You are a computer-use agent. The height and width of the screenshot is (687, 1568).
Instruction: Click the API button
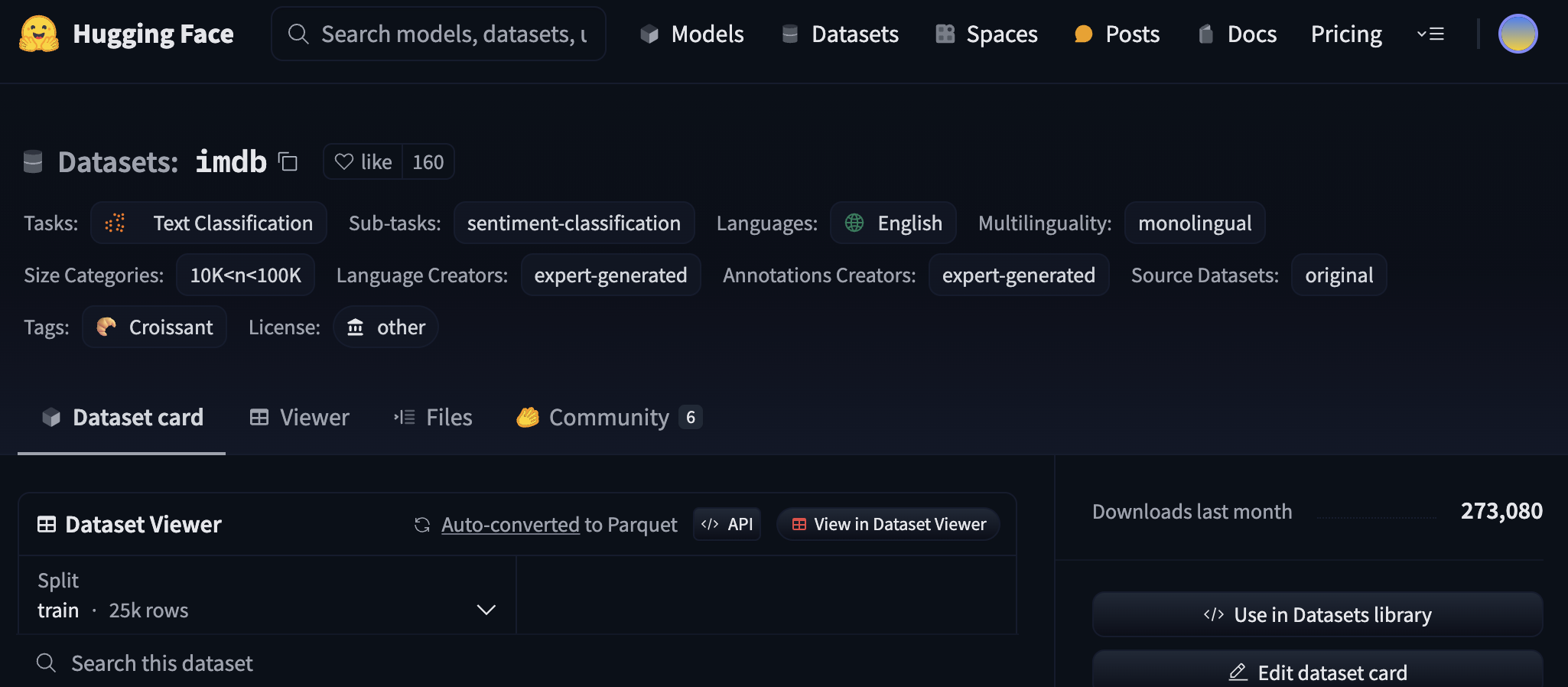click(727, 524)
